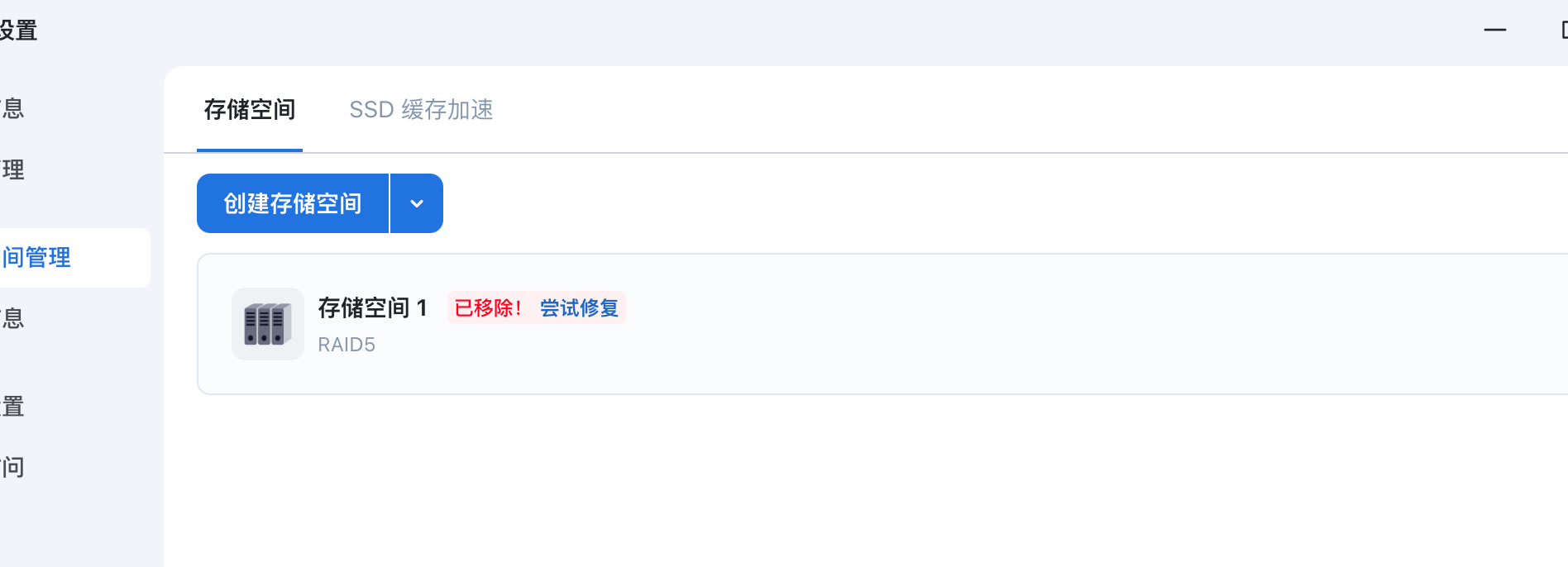Image resolution: width=1568 pixels, height=567 pixels.
Task: Expand the 创建存储空间 dropdown arrow
Action: 417,203
